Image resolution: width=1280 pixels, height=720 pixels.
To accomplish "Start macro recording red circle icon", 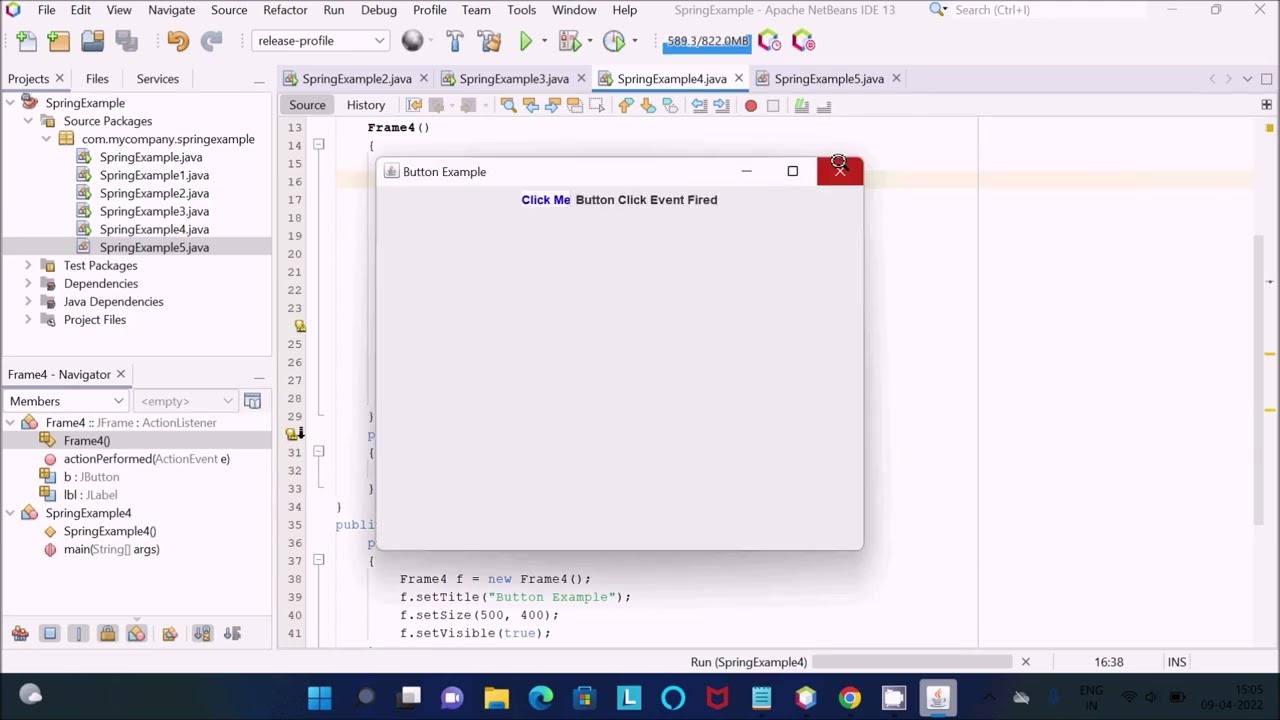I will point(751,105).
